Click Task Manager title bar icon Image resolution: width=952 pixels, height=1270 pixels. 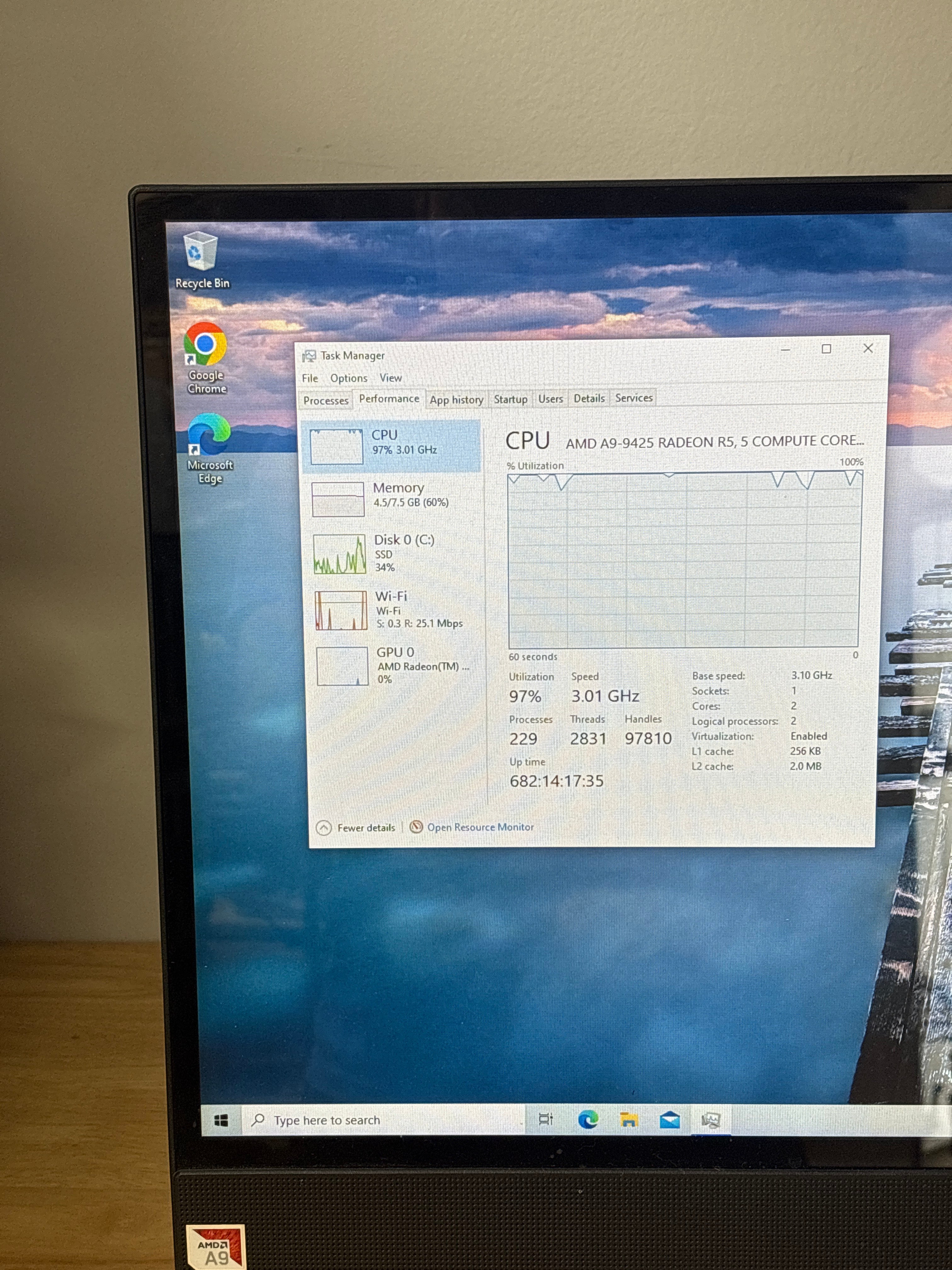pos(309,356)
